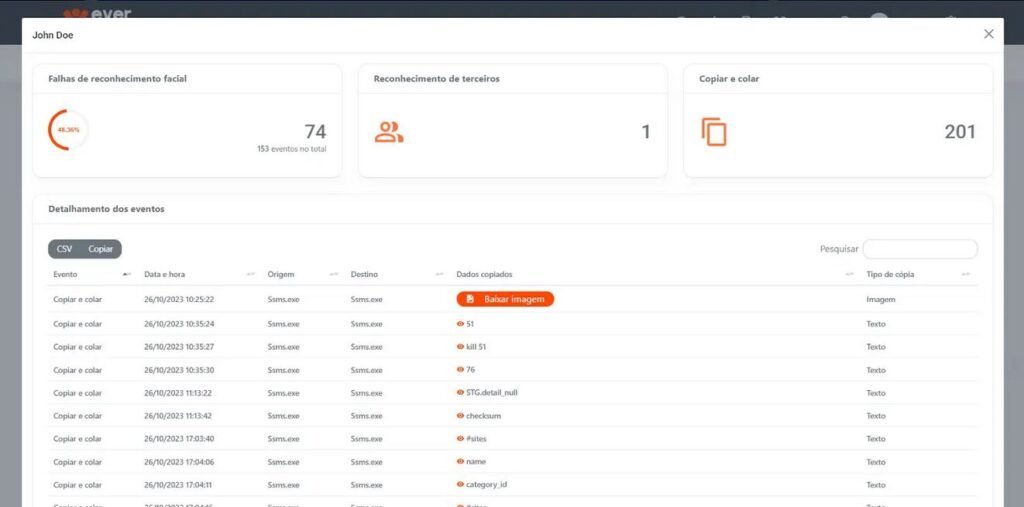The image size is (1024, 507).
Task: Click the eye icon beside name entry
Action: (460, 462)
